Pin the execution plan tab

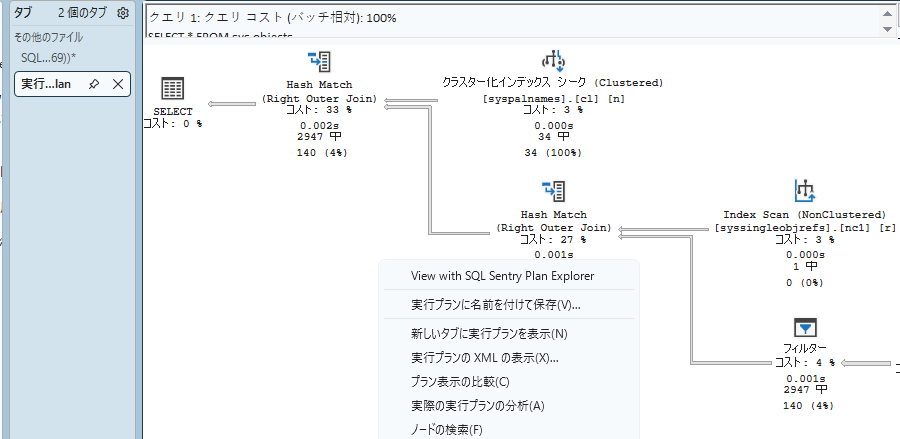click(94, 84)
